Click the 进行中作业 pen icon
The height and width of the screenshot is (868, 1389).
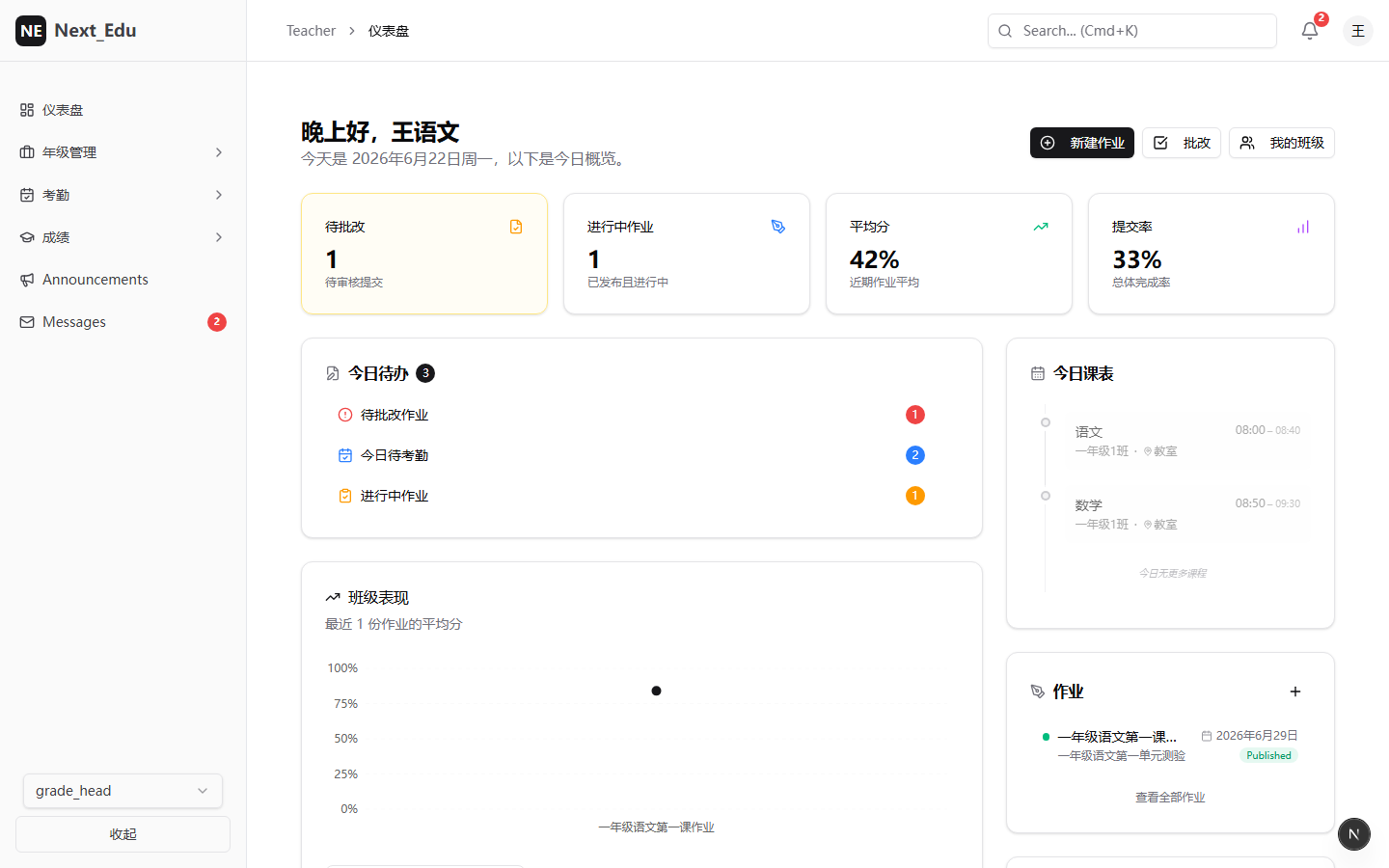pos(778,227)
